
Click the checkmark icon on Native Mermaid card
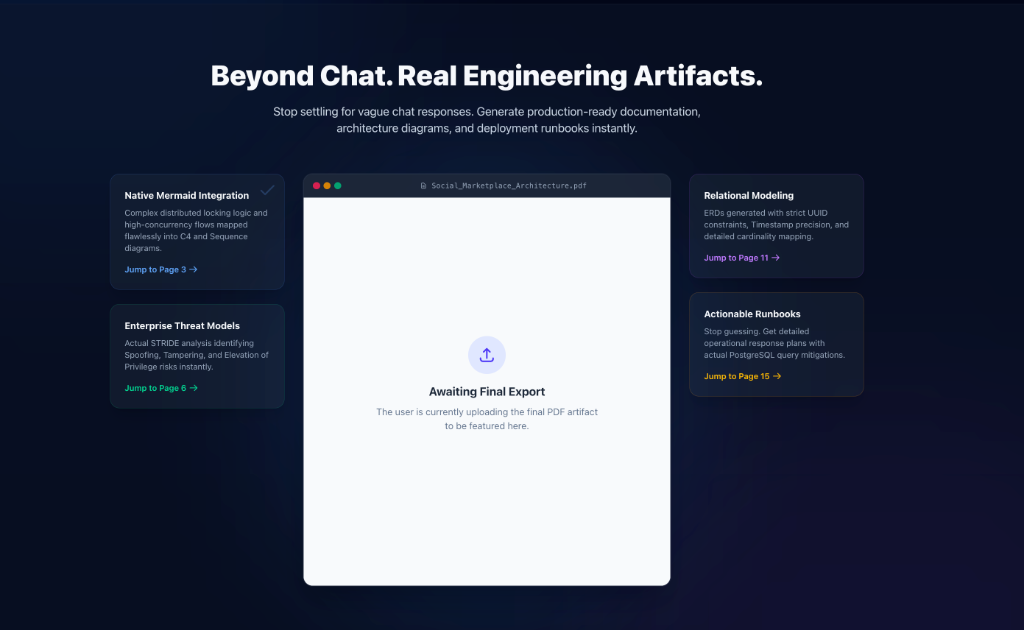pos(267,190)
